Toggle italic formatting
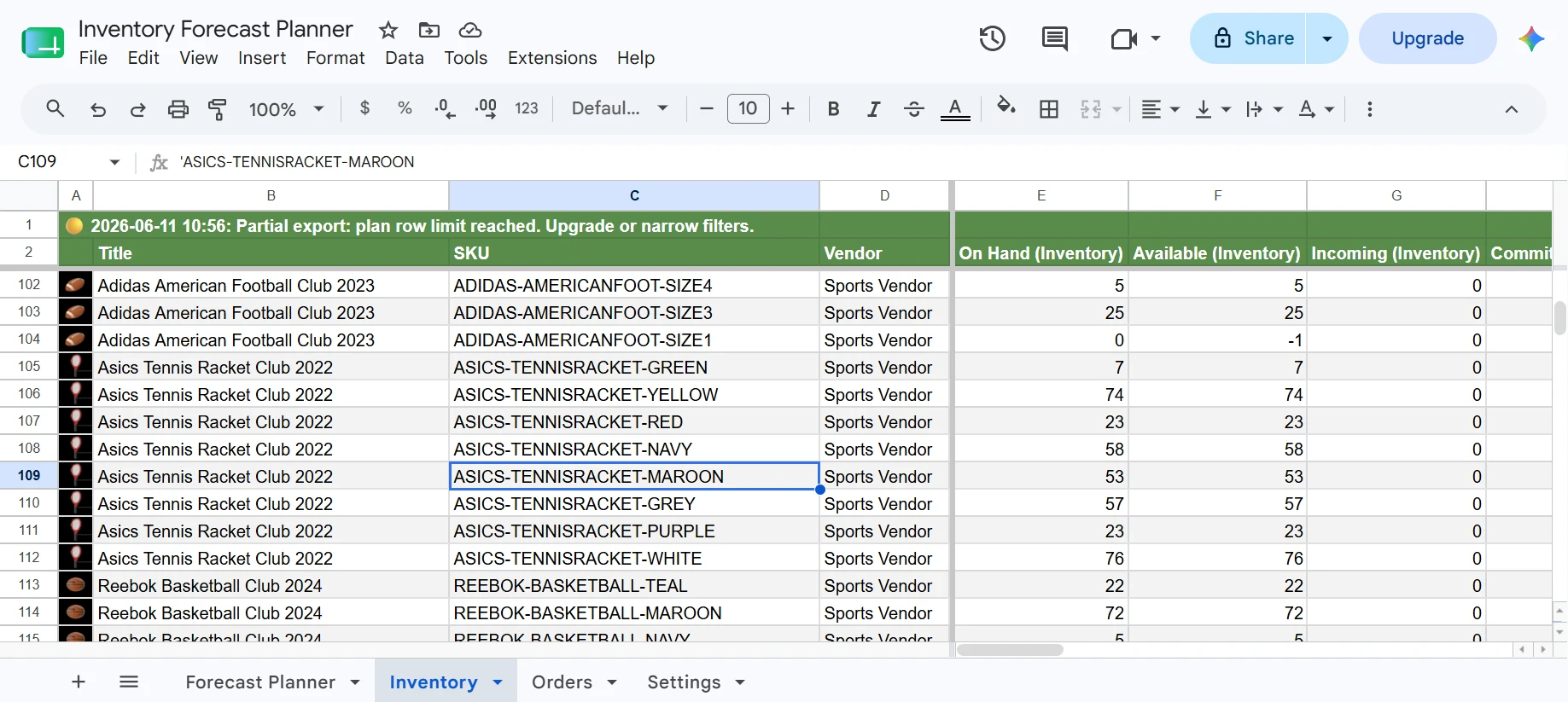The width and height of the screenshot is (1568, 702). pos(873,109)
